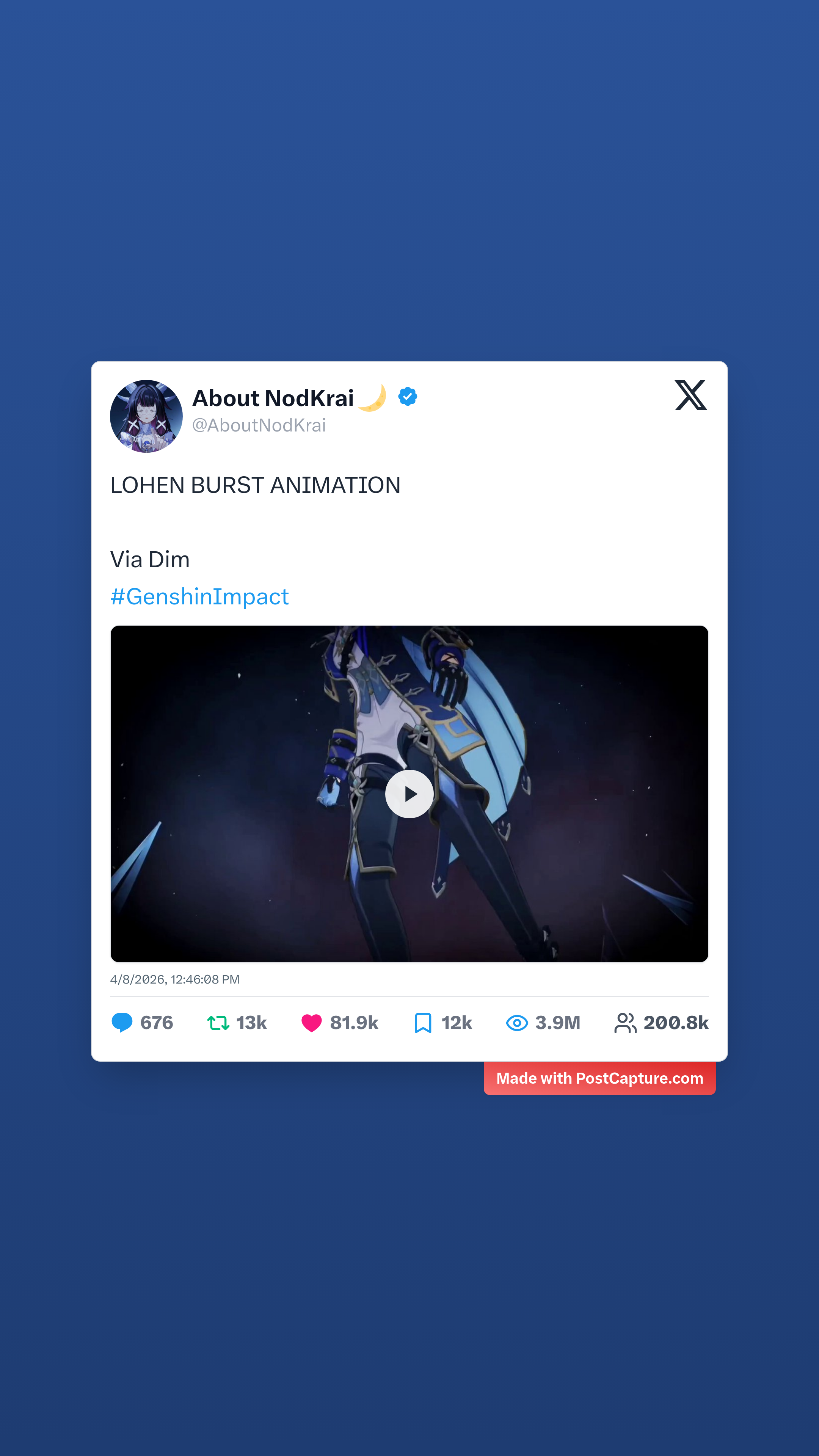Click the 3.9M views count
Image resolution: width=819 pixels, height=1456 pixels.
(558, 1023)
